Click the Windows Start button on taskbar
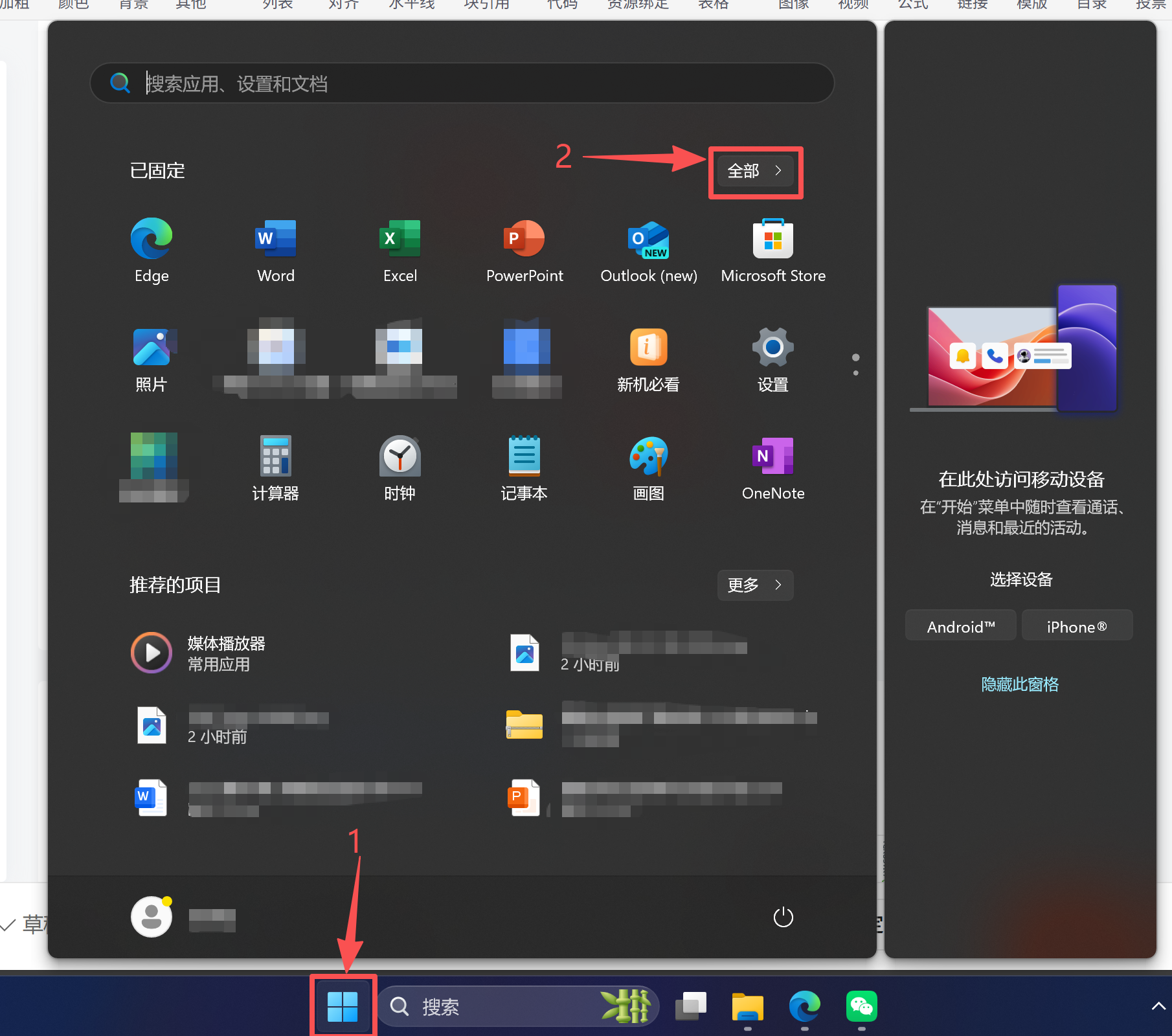 (343, 1007)
